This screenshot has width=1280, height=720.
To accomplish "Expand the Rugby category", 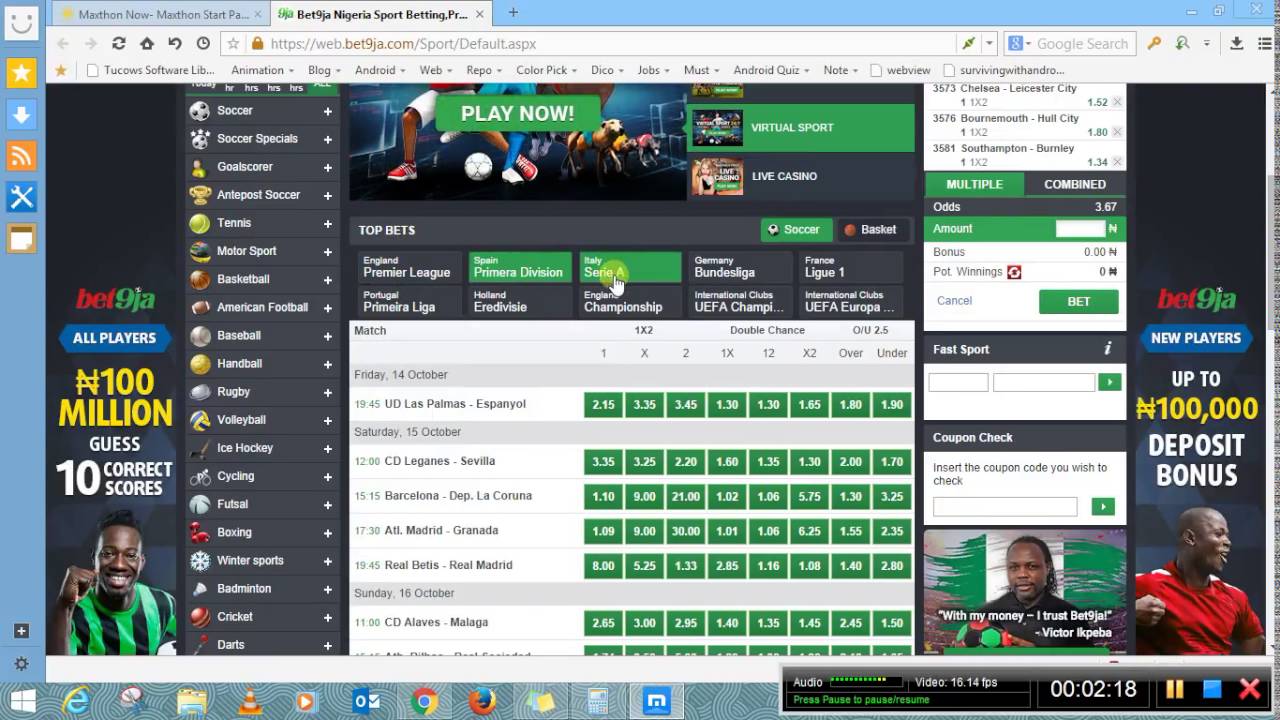I will point(327,392).
